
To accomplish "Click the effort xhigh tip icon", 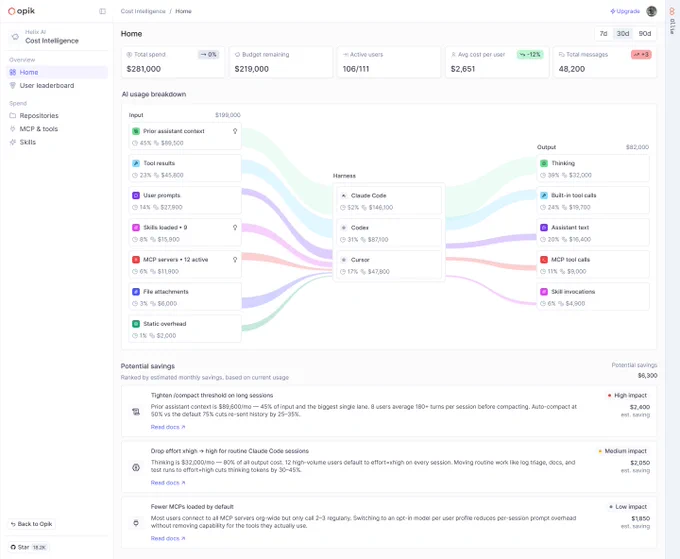I will point(136,467).
